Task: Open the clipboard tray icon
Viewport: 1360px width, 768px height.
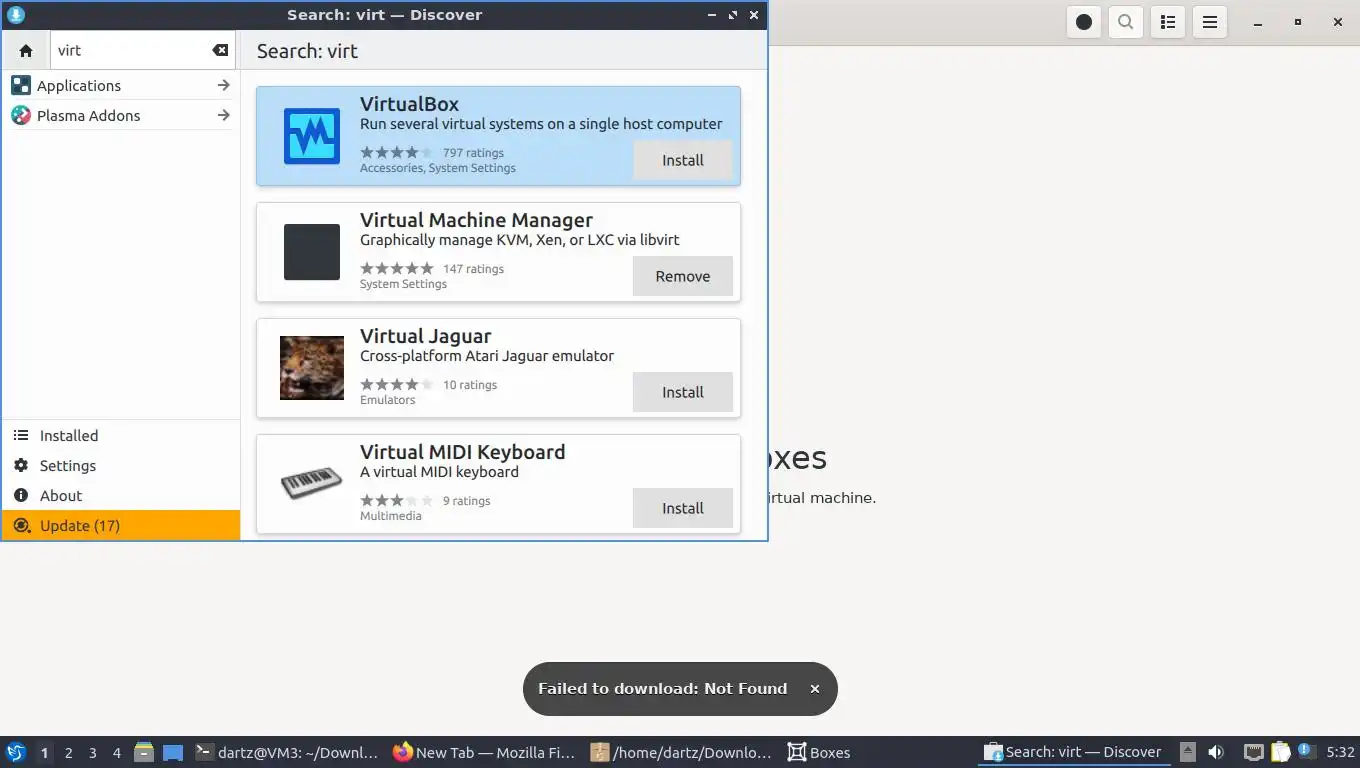Action: click(x=1280, y=752)
